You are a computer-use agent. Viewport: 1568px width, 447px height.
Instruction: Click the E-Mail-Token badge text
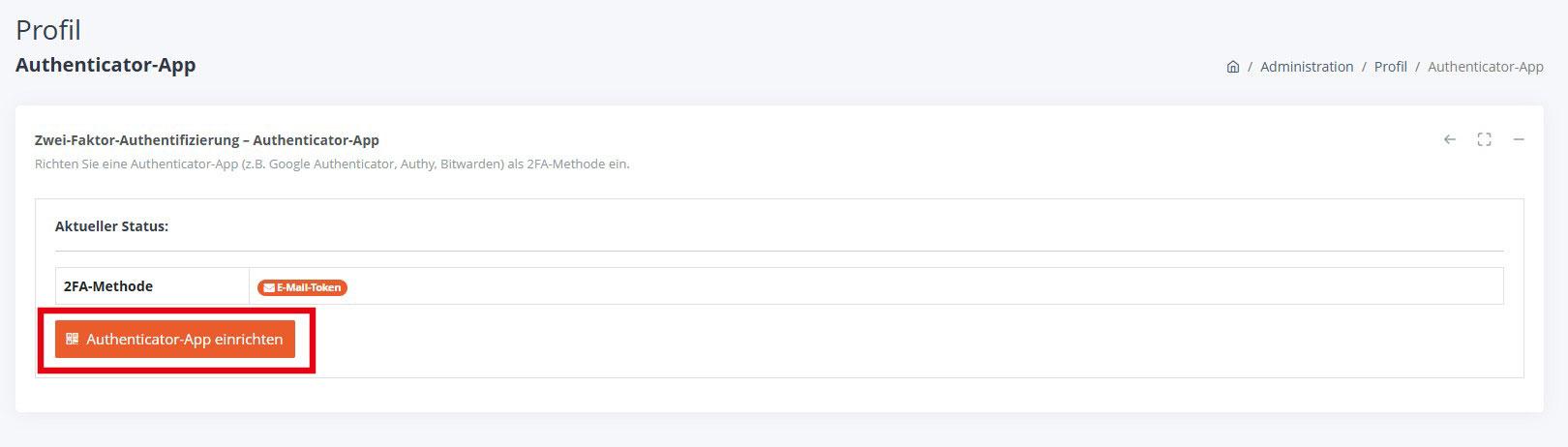coord(309,287)
